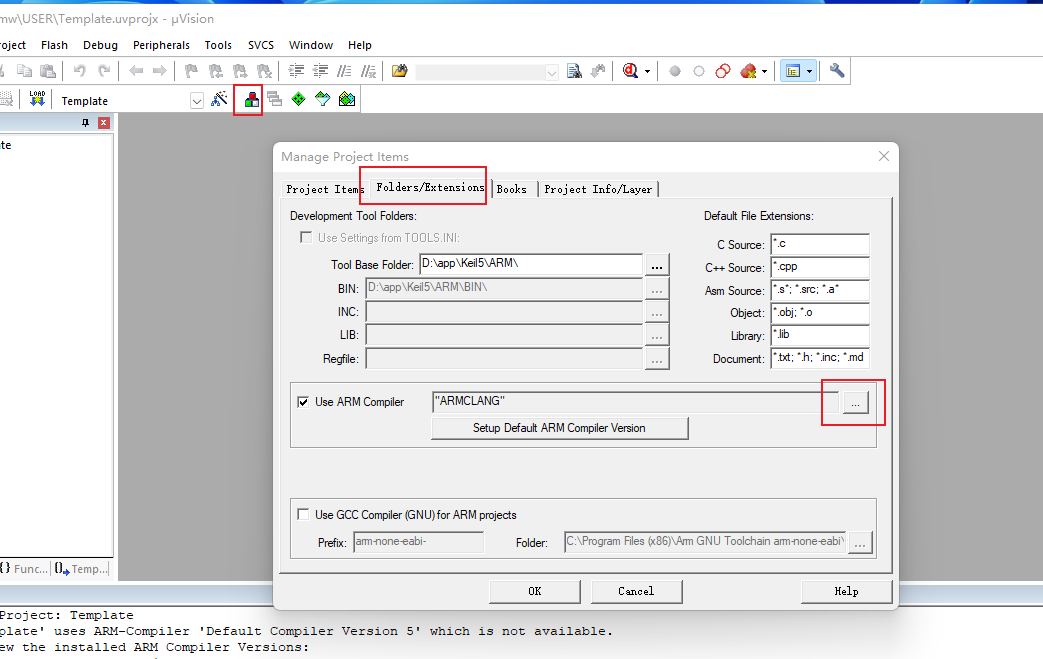
Task: Edit the Asm Source extensions field
Action: 820,290
